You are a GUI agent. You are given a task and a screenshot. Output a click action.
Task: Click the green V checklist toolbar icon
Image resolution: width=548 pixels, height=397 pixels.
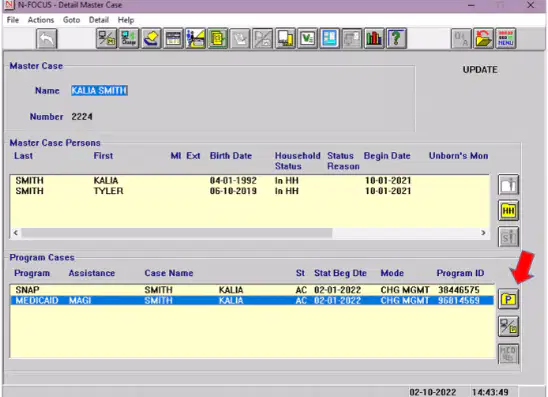307,38
